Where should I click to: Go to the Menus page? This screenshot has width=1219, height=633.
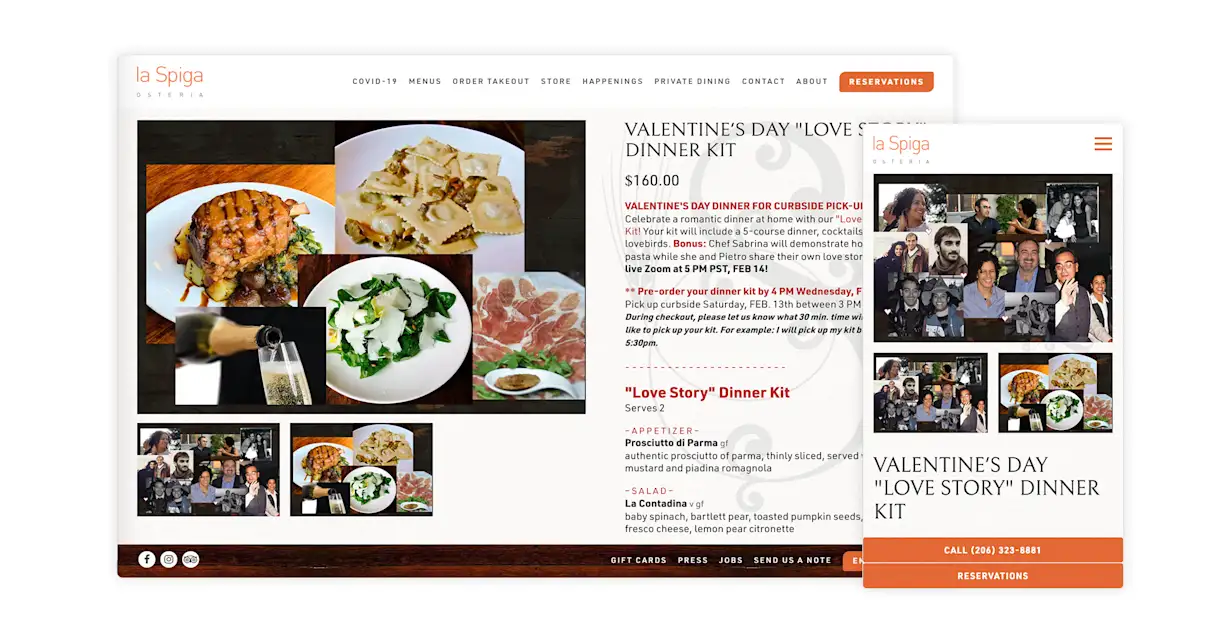[425, 82]
